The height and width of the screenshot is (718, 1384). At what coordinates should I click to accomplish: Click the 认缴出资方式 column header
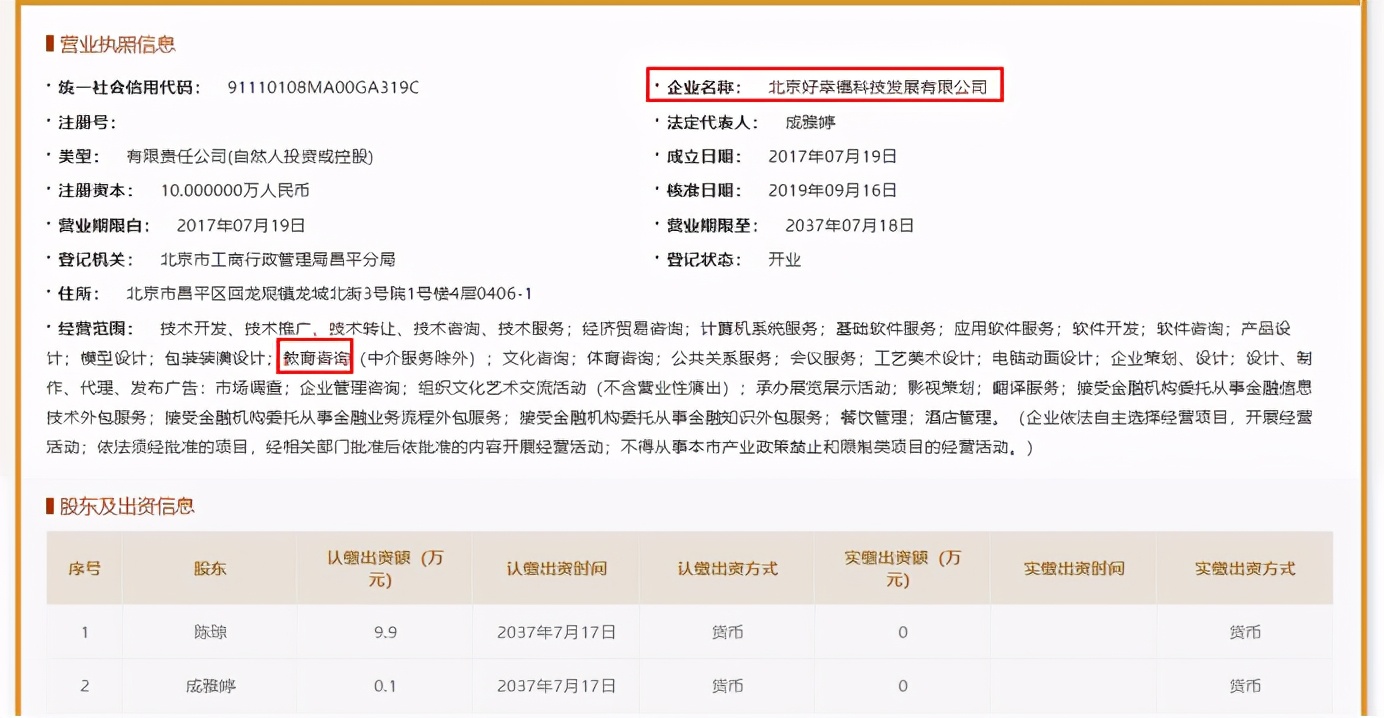click(x=727, y=568)
